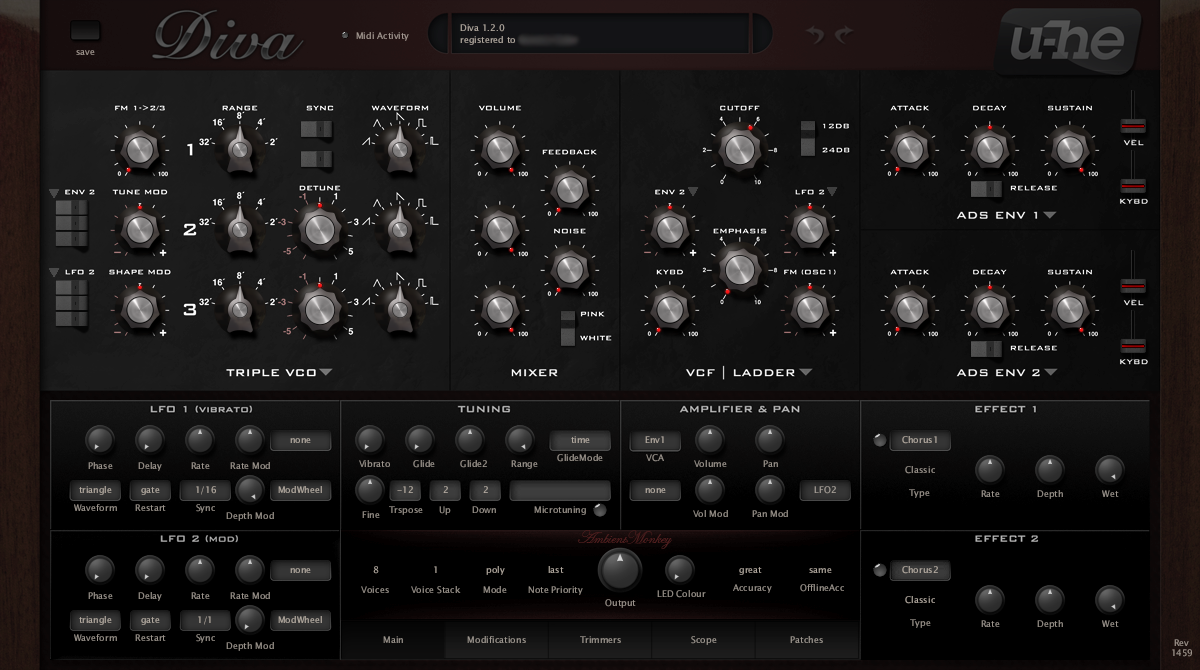Click the ENV 1 KYBD slider
Screen dimensions: 1200x670
point(1133,186)
